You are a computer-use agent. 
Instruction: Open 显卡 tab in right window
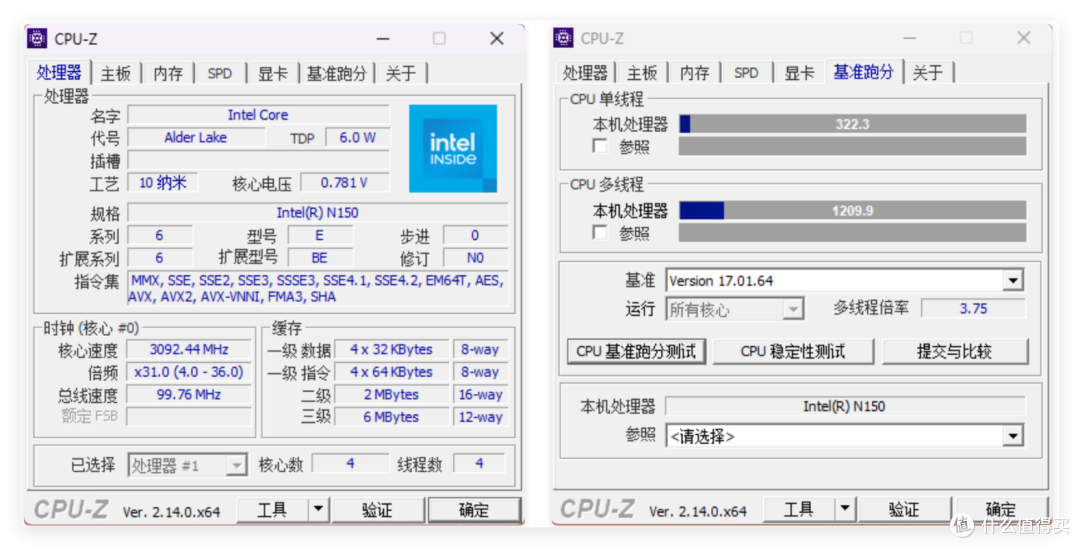click(799, 73)
